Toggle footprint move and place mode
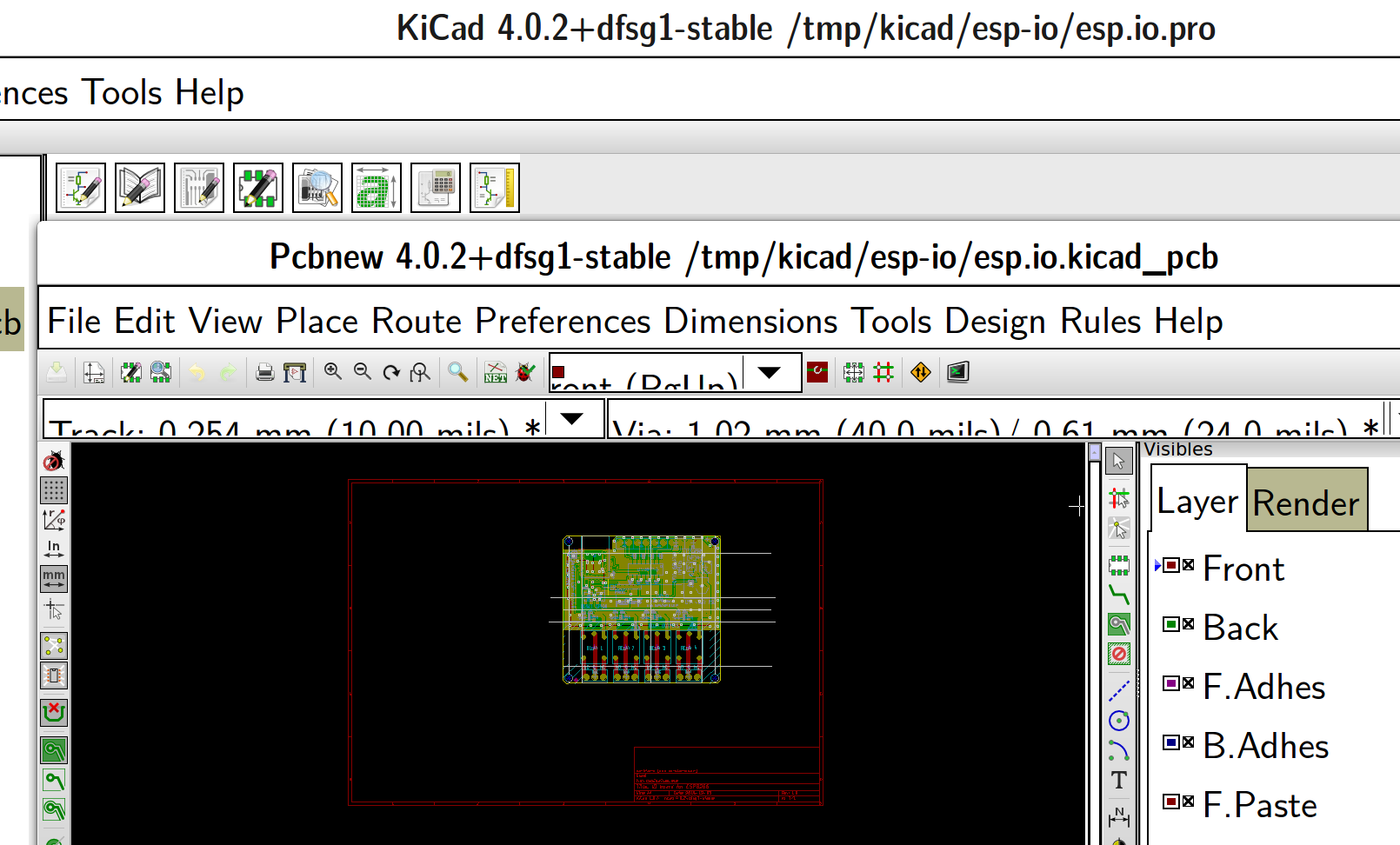The width and height of the screenshot is (1400, 845). point(854,372)
